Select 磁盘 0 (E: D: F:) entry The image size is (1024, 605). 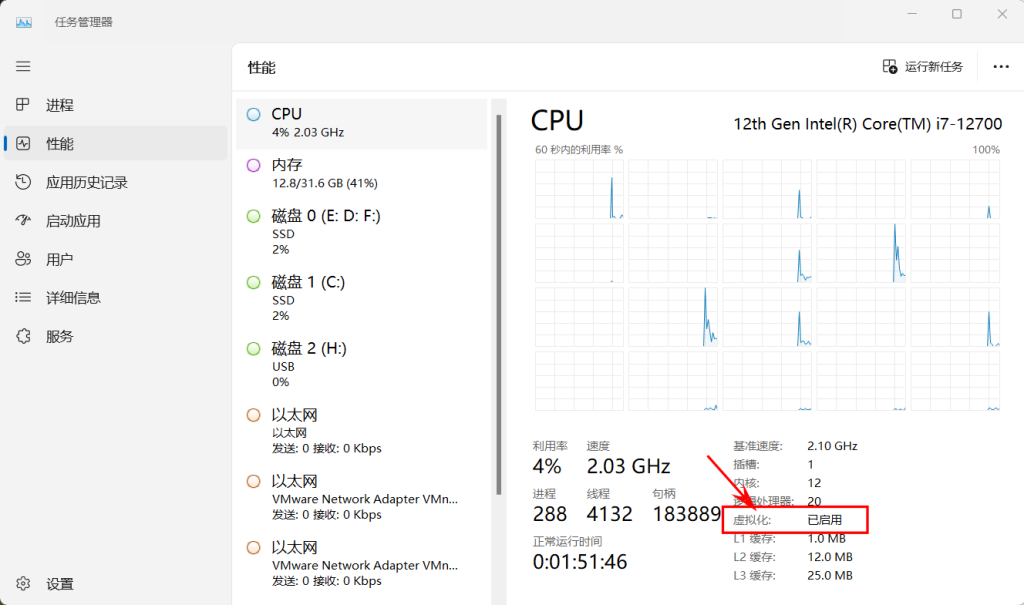(x=360, y=232)
